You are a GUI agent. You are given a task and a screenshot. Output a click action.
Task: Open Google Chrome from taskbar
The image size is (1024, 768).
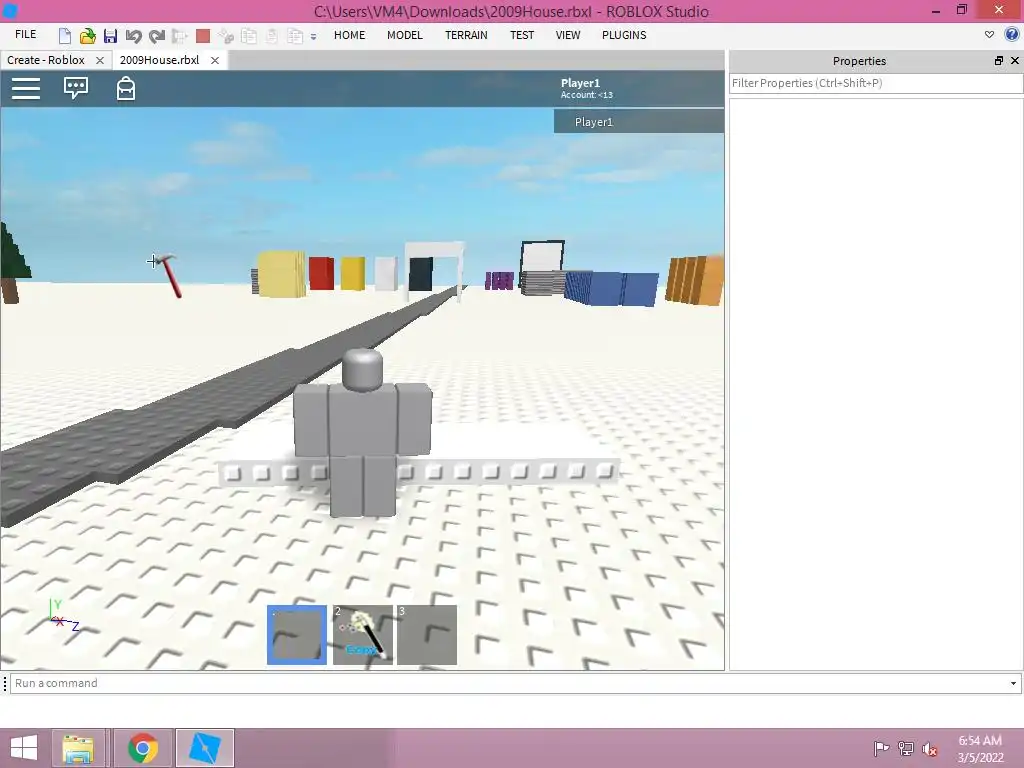[x=143, y=748]
